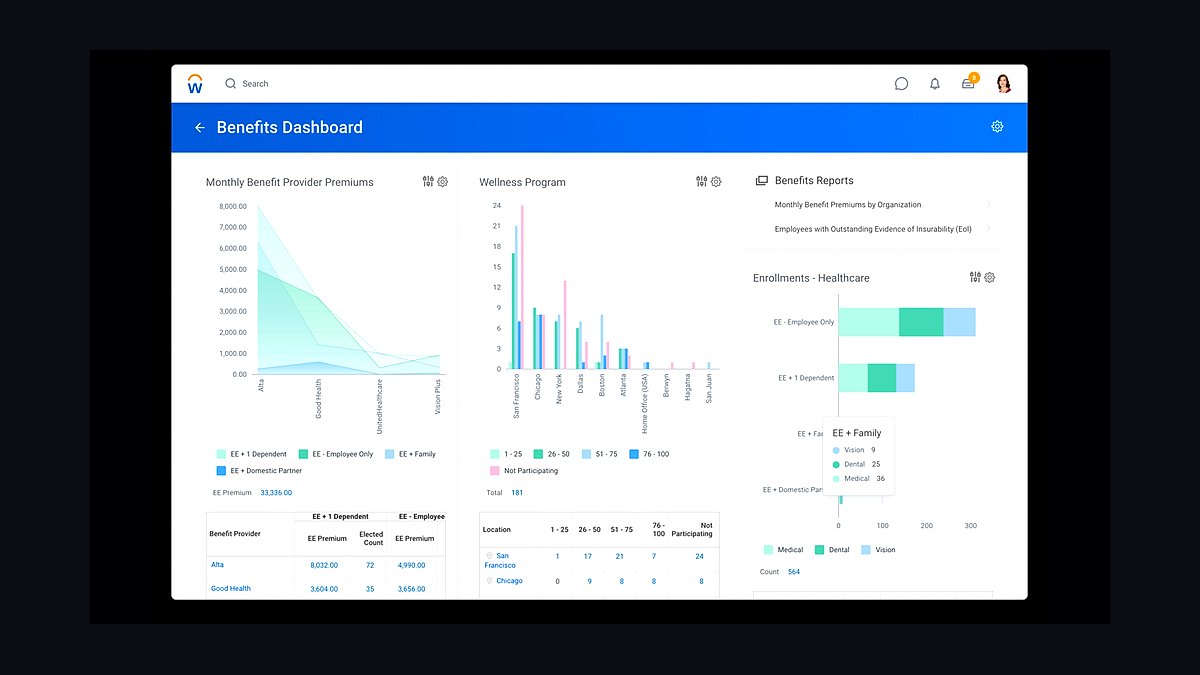Open Employees with Outstanding Evidence of Insurability report
Screen dimensions: 1200x675
pyautogui.click(x=873, y=229)
